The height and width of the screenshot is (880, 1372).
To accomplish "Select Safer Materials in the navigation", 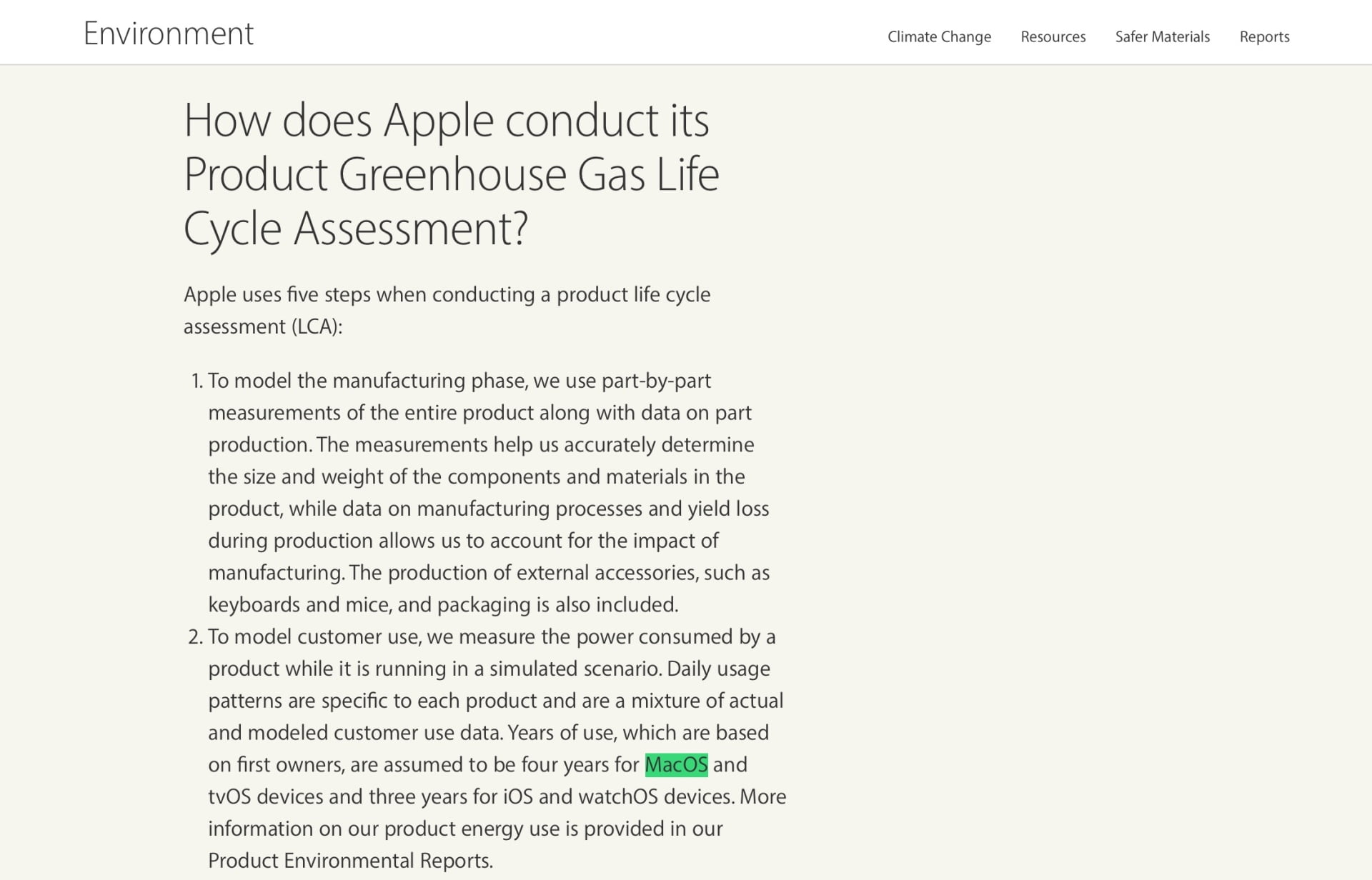I will (1162, 36).
